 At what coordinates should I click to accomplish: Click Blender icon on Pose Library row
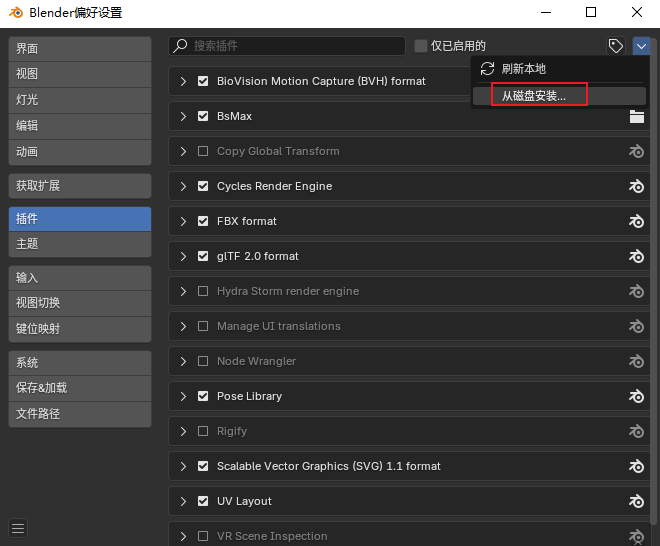coord(636,396)
